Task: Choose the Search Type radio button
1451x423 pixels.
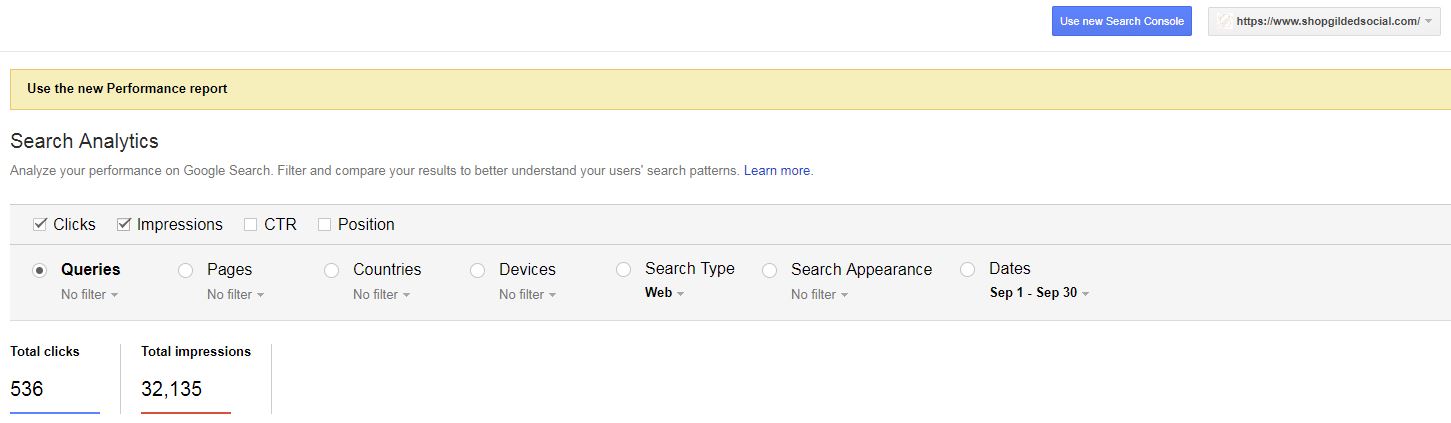Action: click(x=624, y=270)
